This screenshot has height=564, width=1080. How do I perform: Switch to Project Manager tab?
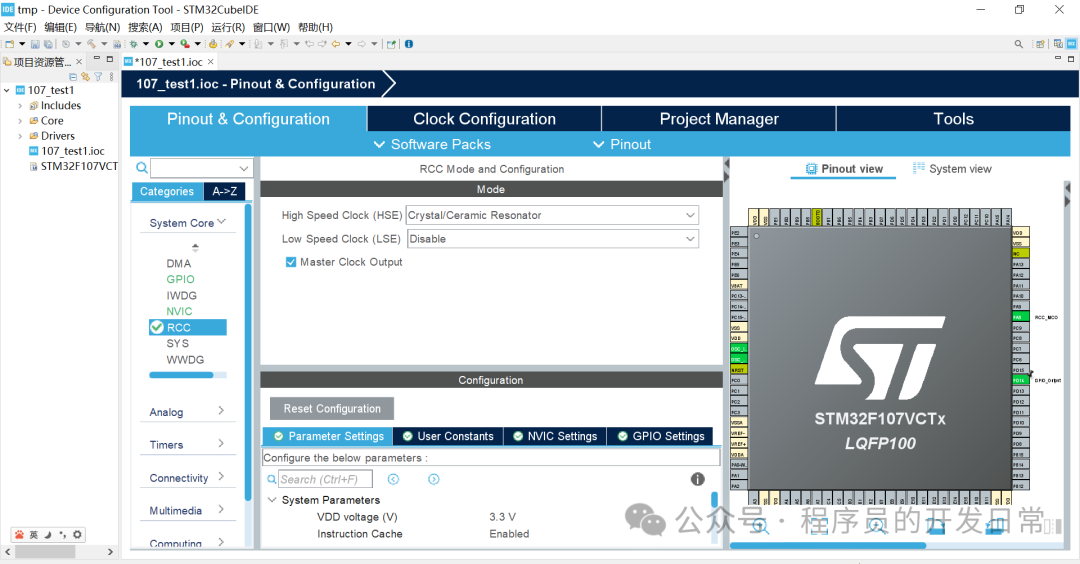(x=719, y=118)
